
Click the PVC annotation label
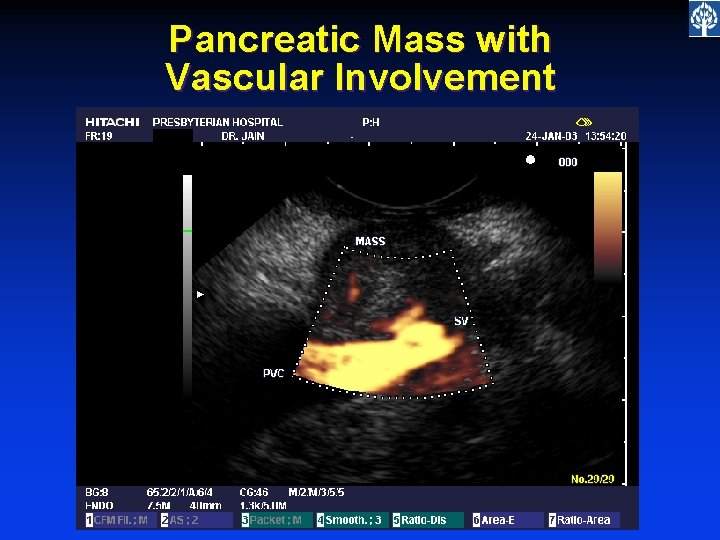click(274, 373)
